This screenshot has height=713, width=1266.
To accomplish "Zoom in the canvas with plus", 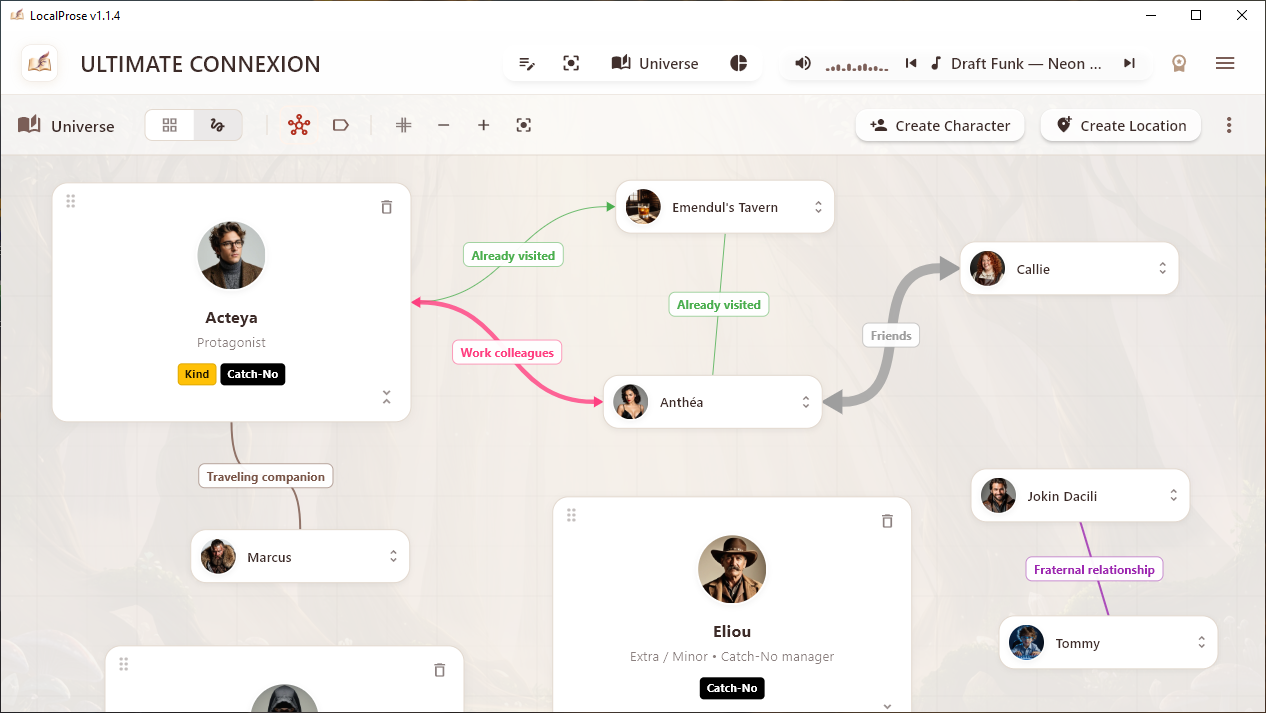I will (x=484, y=125).
